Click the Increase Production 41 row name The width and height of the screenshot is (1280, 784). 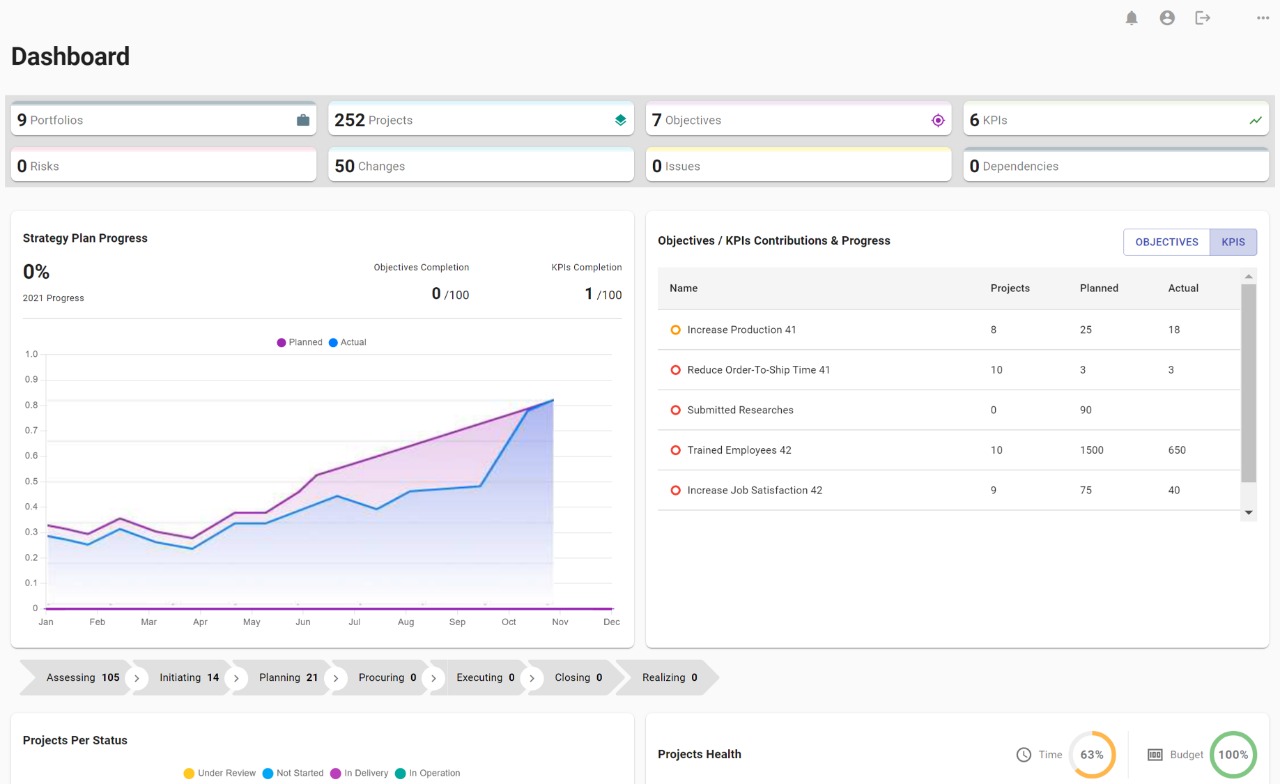742,330
